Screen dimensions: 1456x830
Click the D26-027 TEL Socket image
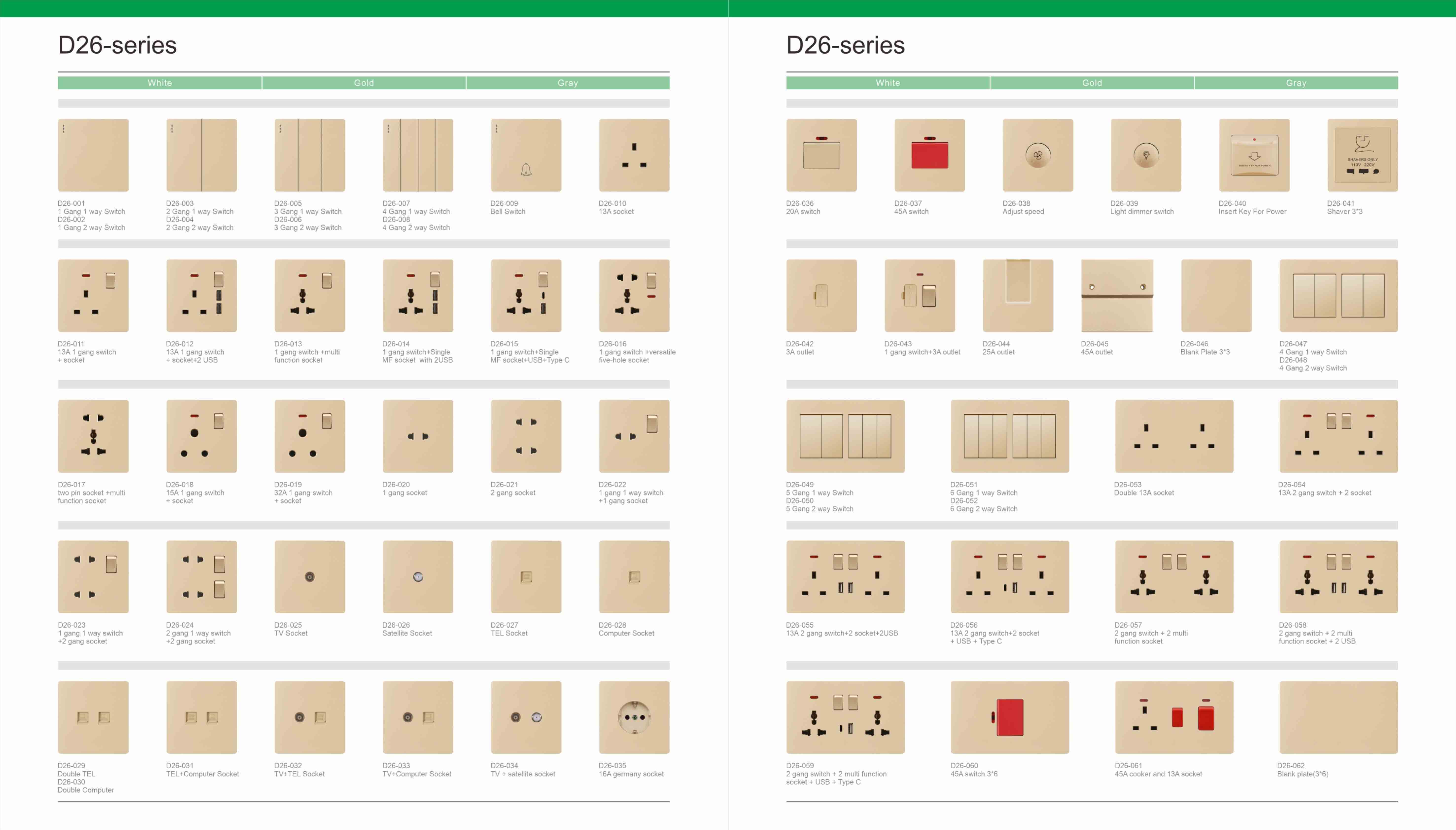coord(526,577)
